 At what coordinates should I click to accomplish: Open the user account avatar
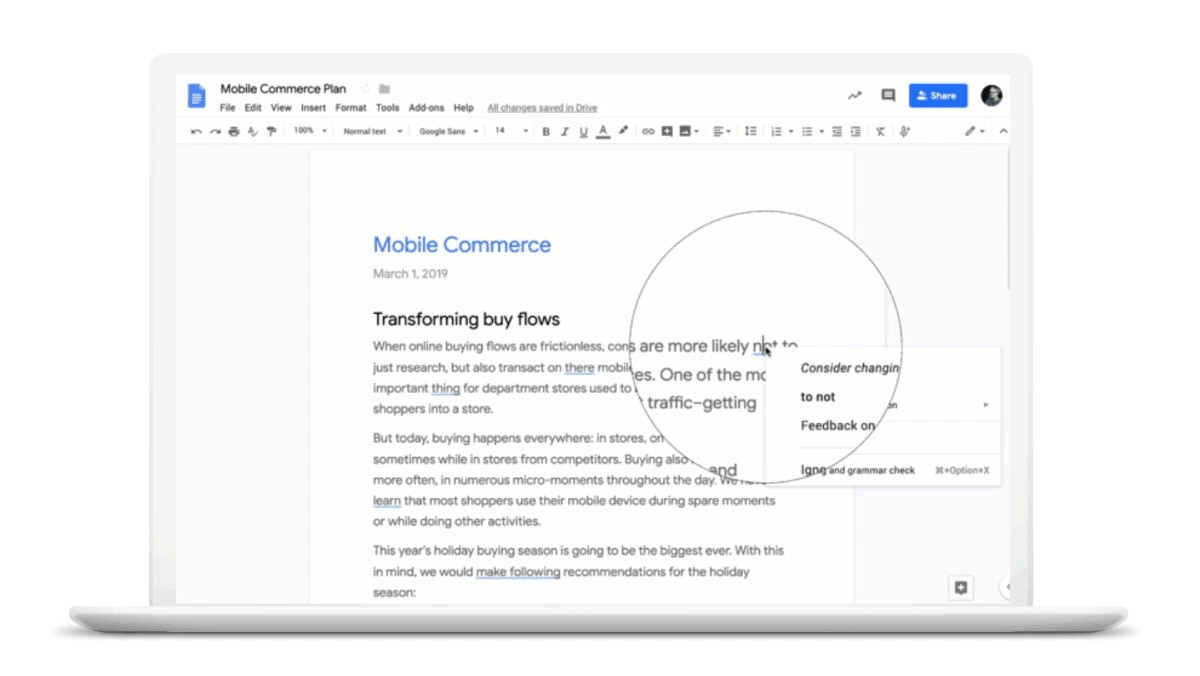click(991, 96)
